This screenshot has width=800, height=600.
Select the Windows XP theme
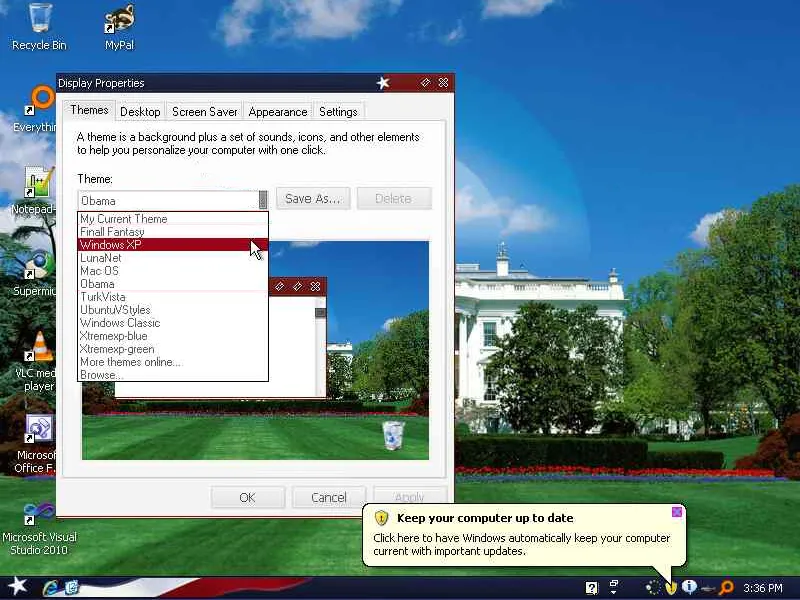(x=173, y=245)
